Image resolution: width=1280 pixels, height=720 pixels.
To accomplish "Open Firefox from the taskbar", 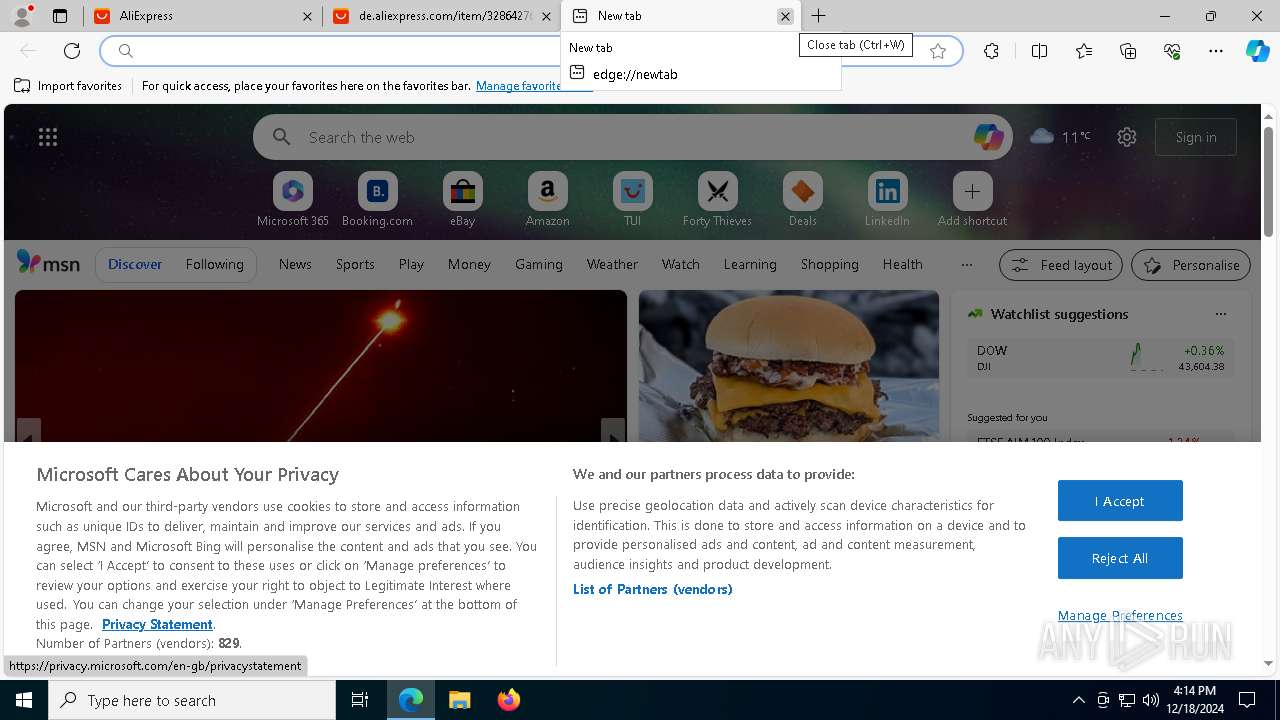I will tap(509, 700).
